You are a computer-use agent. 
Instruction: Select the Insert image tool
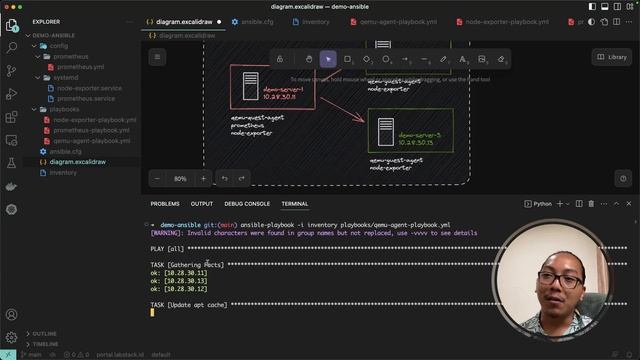[x=482, y=59]
